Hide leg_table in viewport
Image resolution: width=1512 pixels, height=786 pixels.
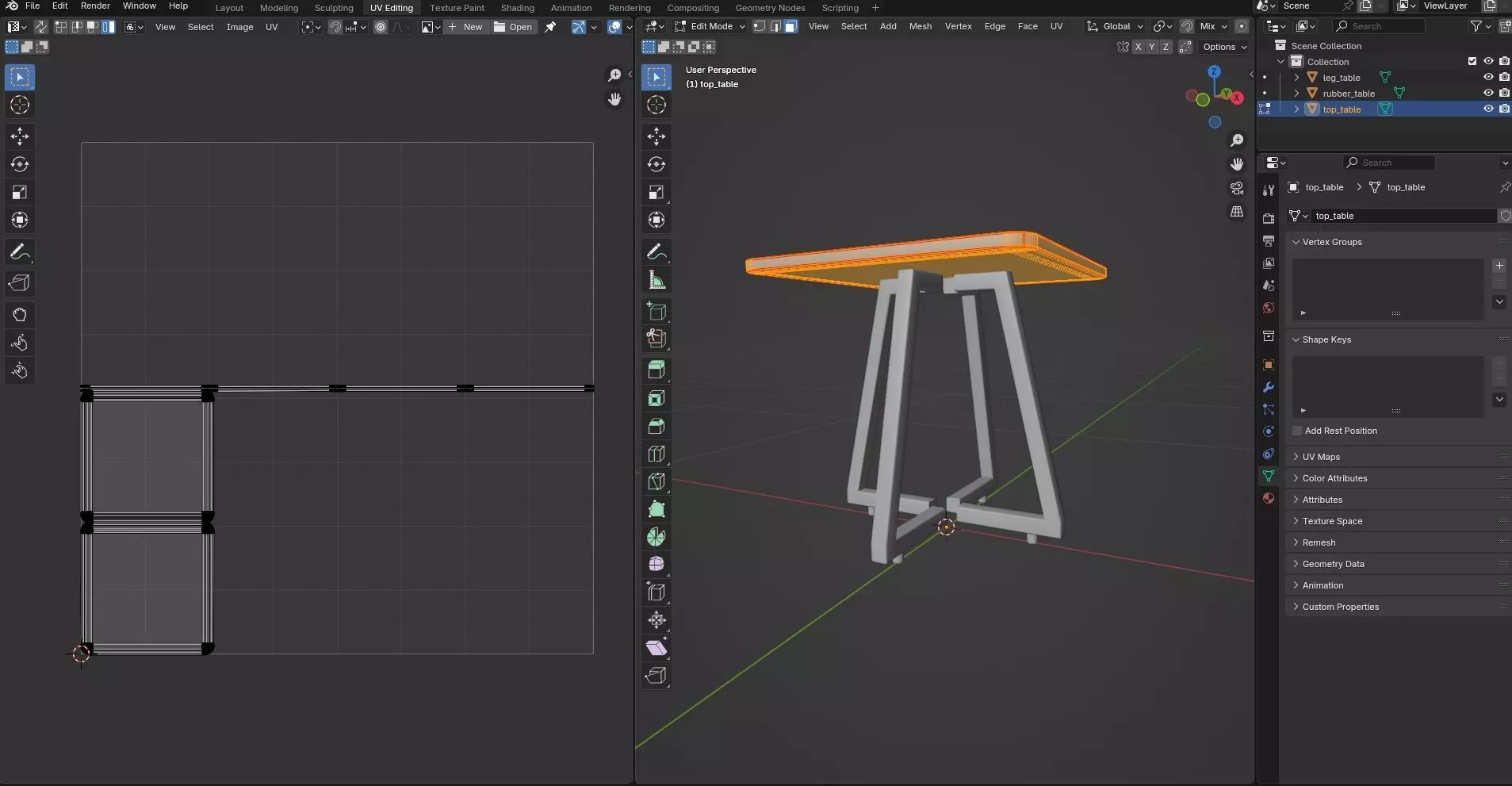pyautogui.click(x=1488, y=77)
